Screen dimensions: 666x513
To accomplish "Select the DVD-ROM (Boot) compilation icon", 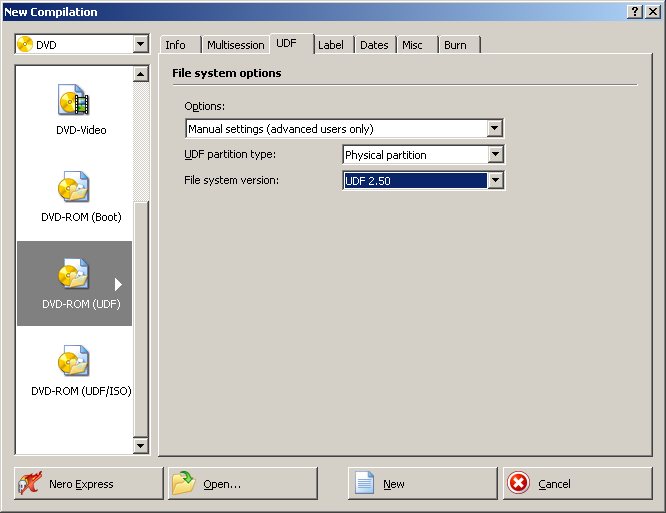I will coord(73,186).
